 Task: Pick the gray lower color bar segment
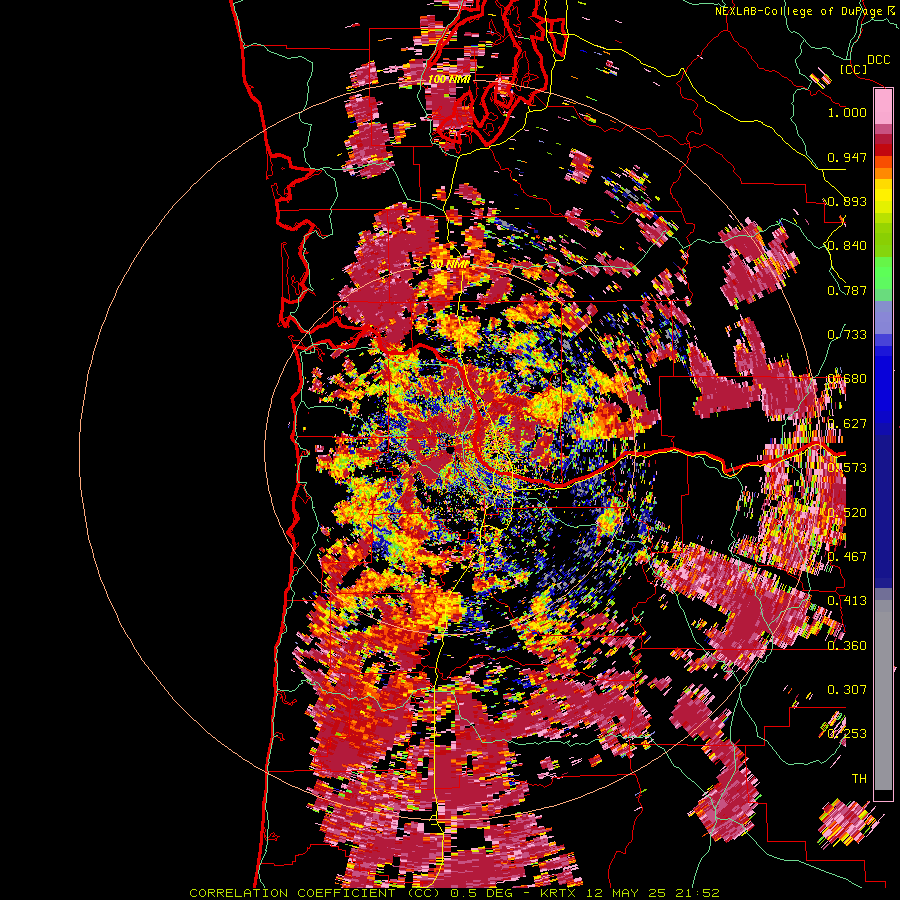[883, 695]
